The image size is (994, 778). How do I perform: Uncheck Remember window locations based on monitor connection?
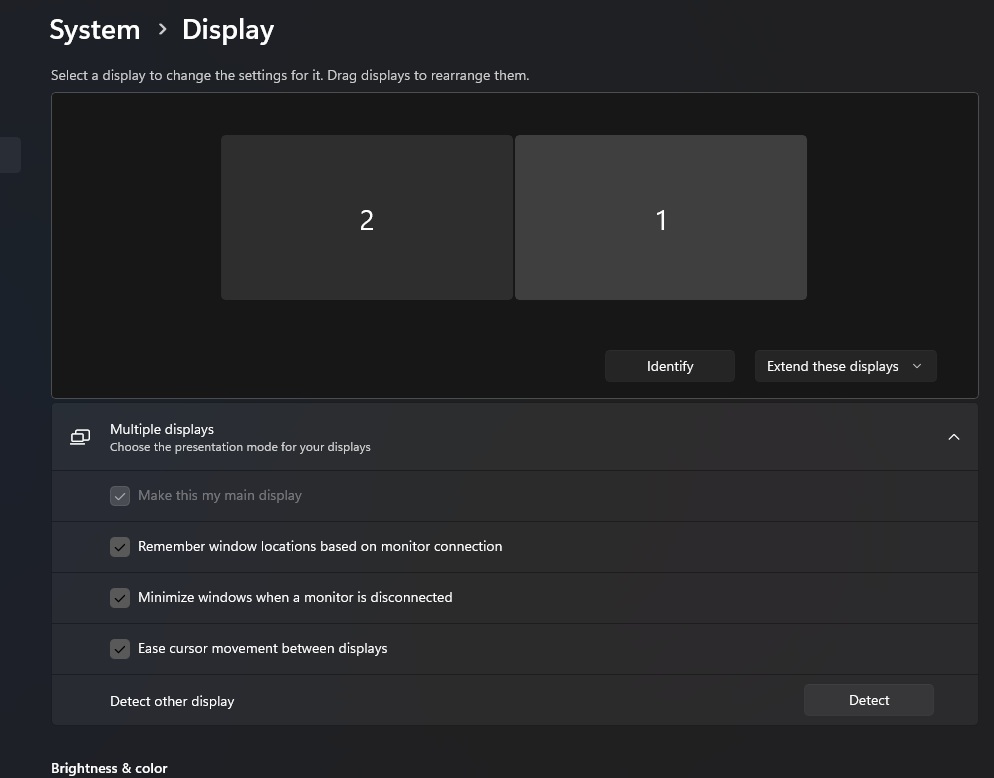120,547
